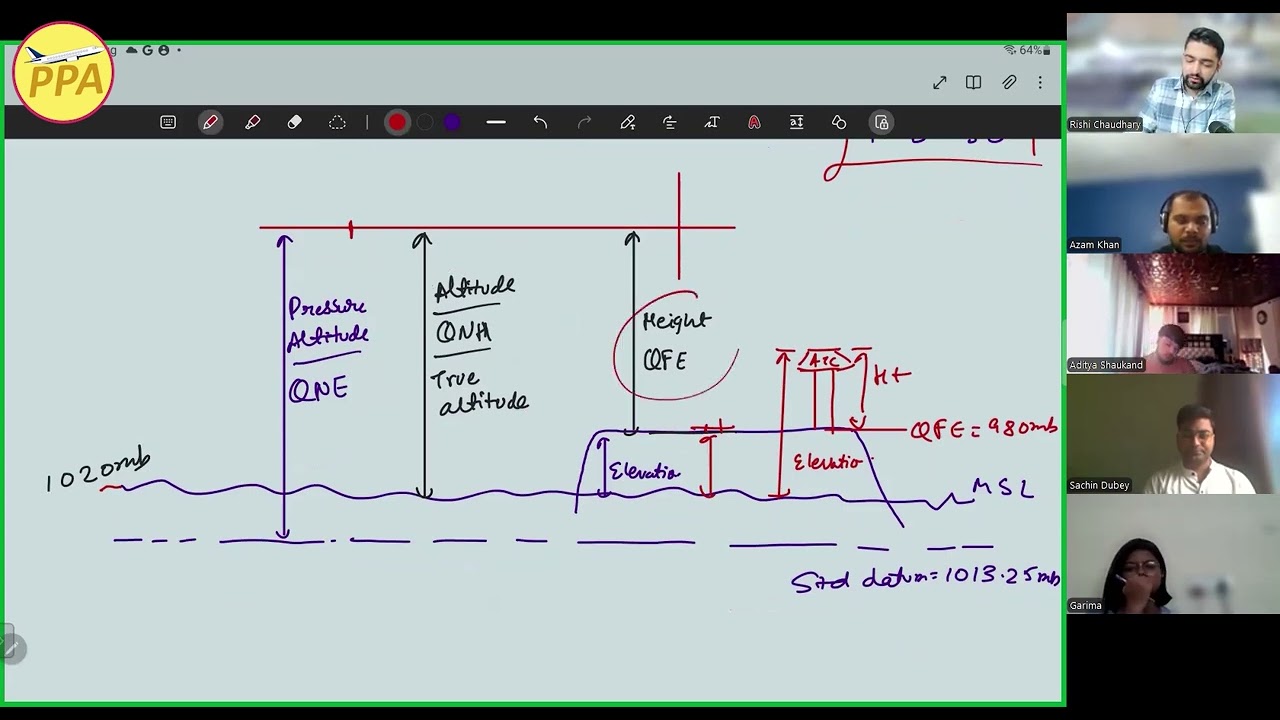
Task: Select the Lasso selection tool
Action: (337, 122)
